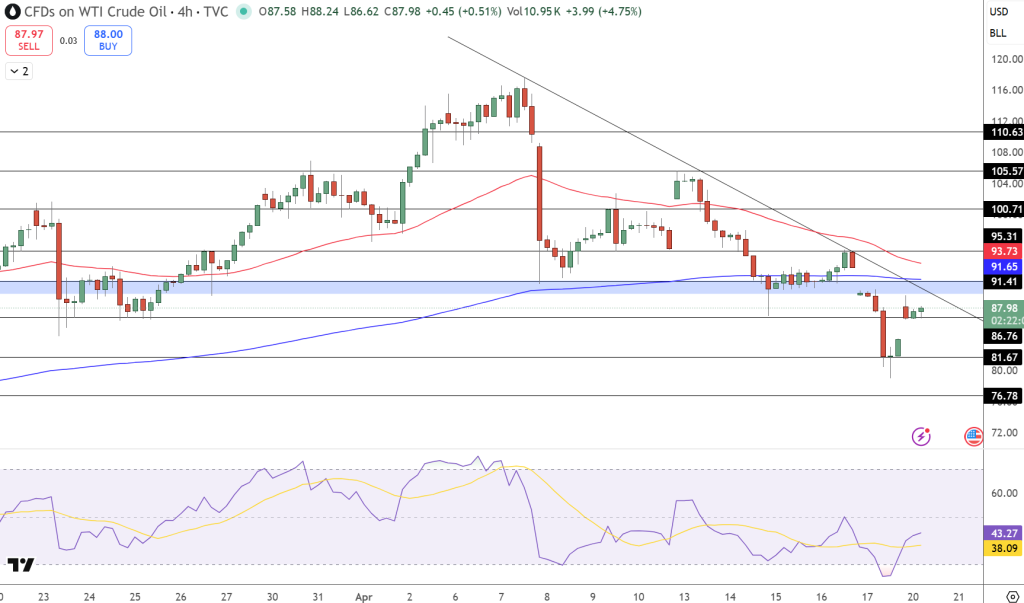Image resolution: width=1024 pixels, height=603 pixels.
Task: Open the 4h timeframe label in the legend
Action: coord(184,11)
